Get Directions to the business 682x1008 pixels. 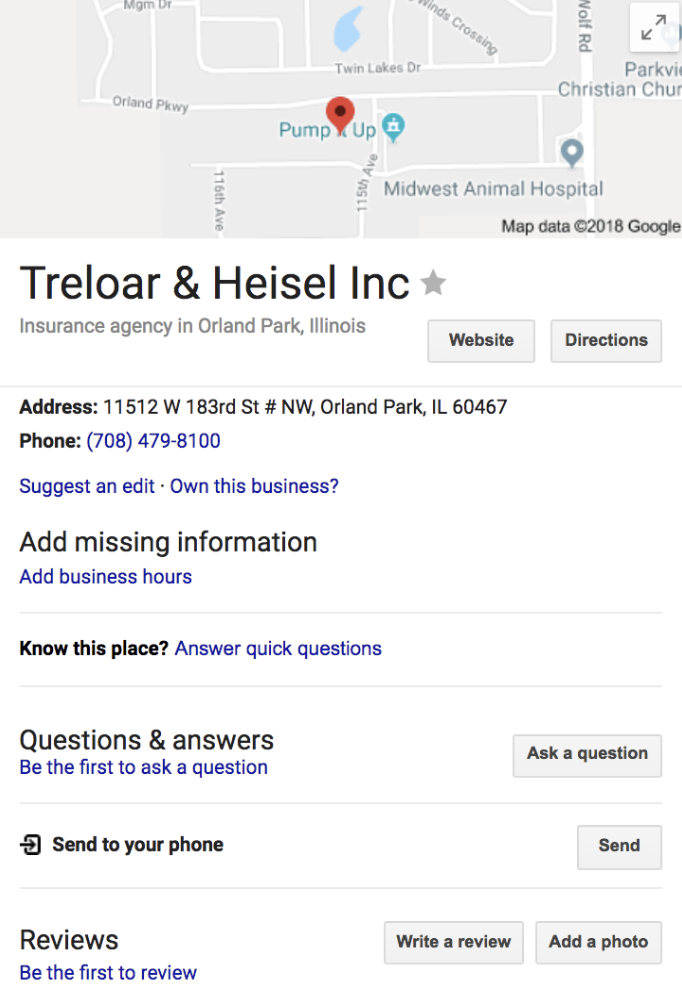point(606,340)
